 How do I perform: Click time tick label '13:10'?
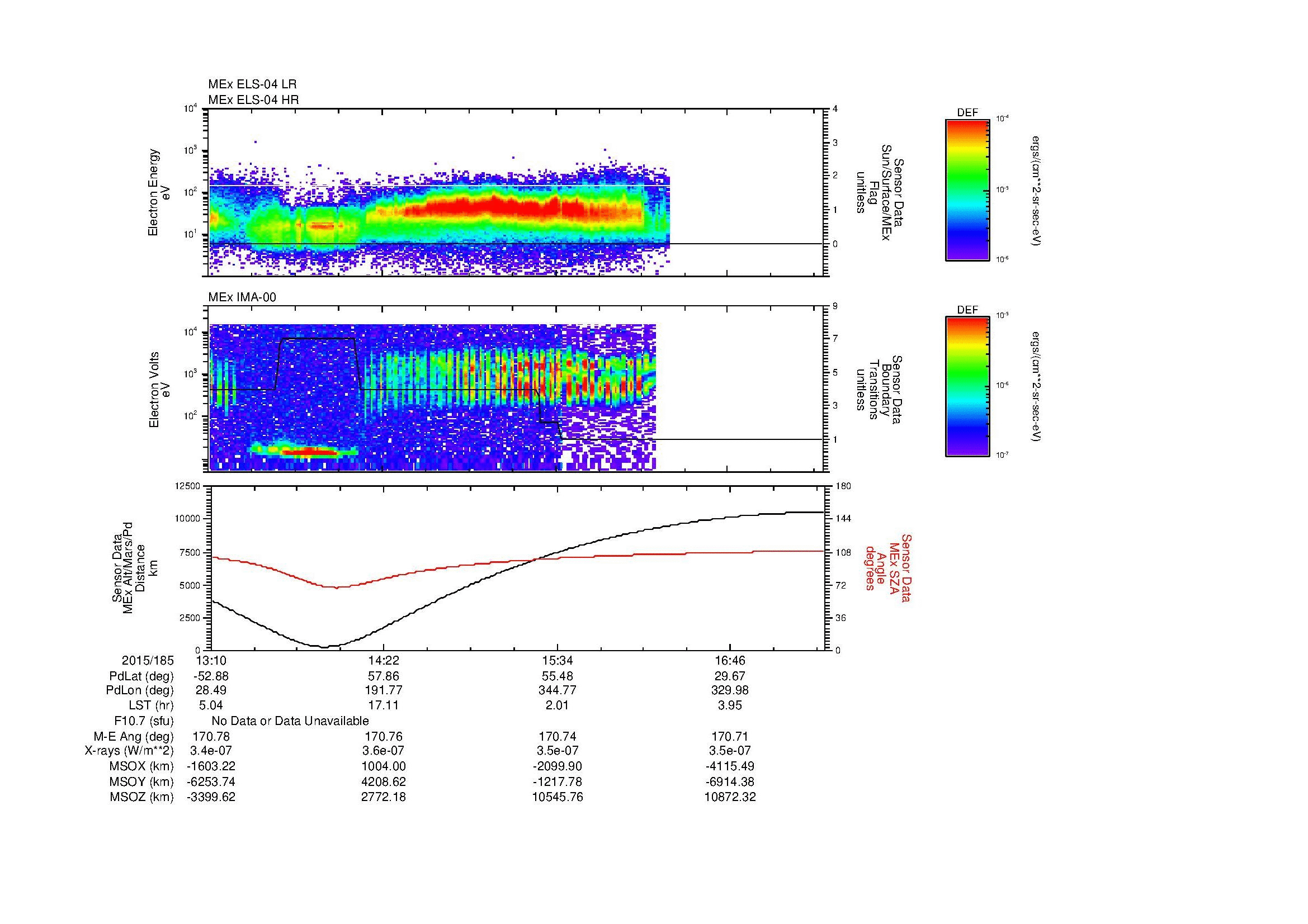click(211, 661)
